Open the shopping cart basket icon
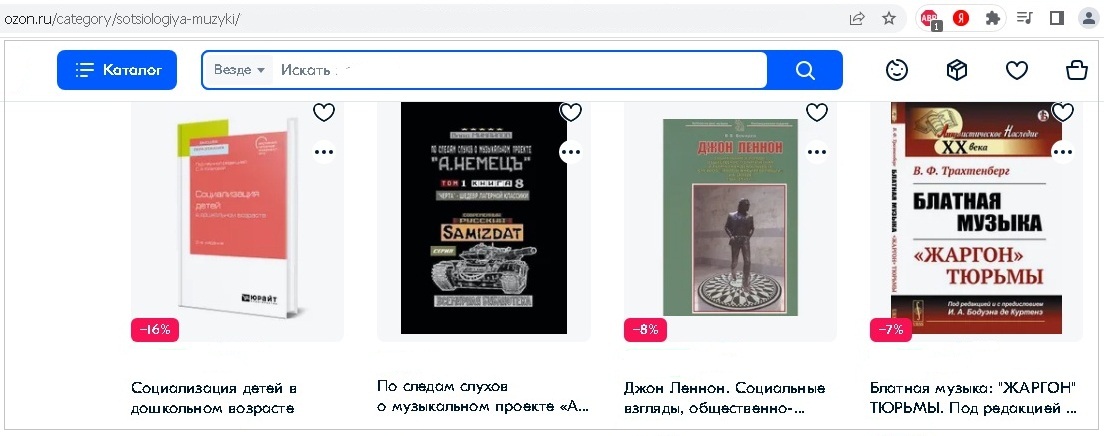 point(1077,70)
